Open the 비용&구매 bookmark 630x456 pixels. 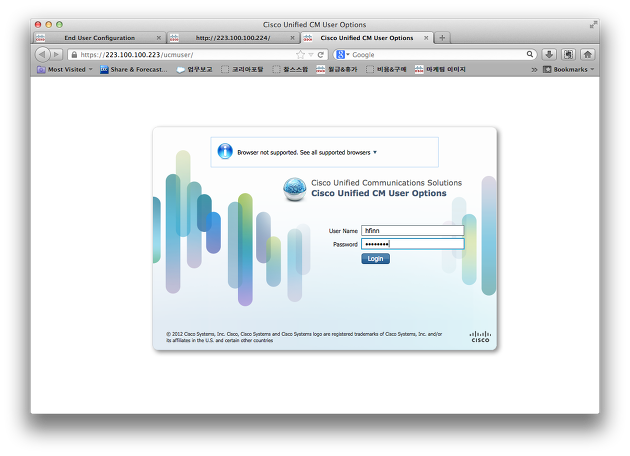386,70
